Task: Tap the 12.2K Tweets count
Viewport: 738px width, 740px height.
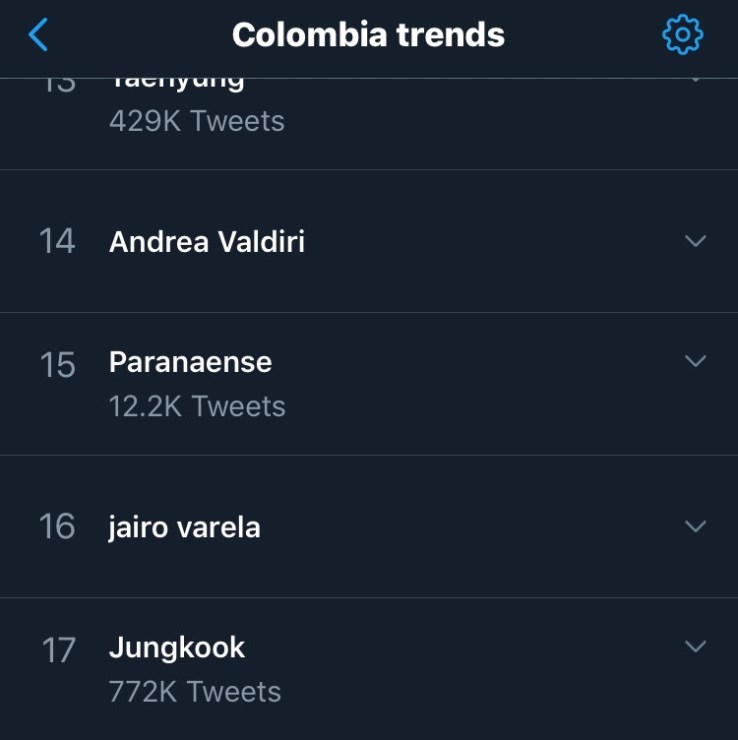Action: [x=197, y=406]
